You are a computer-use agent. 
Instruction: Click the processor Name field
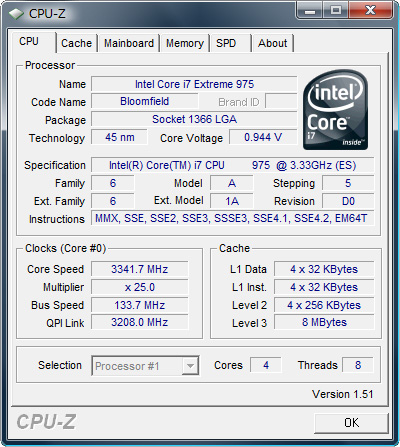[x=194, y=84]
